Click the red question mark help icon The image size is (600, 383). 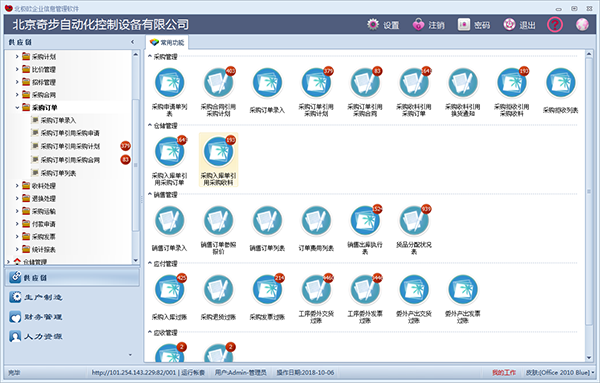(x=555, y=25)
